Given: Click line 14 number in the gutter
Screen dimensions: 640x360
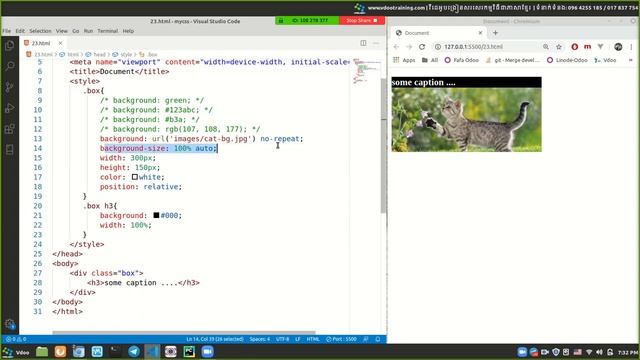Looking at the screenshot, I should (x=38, y=148).
